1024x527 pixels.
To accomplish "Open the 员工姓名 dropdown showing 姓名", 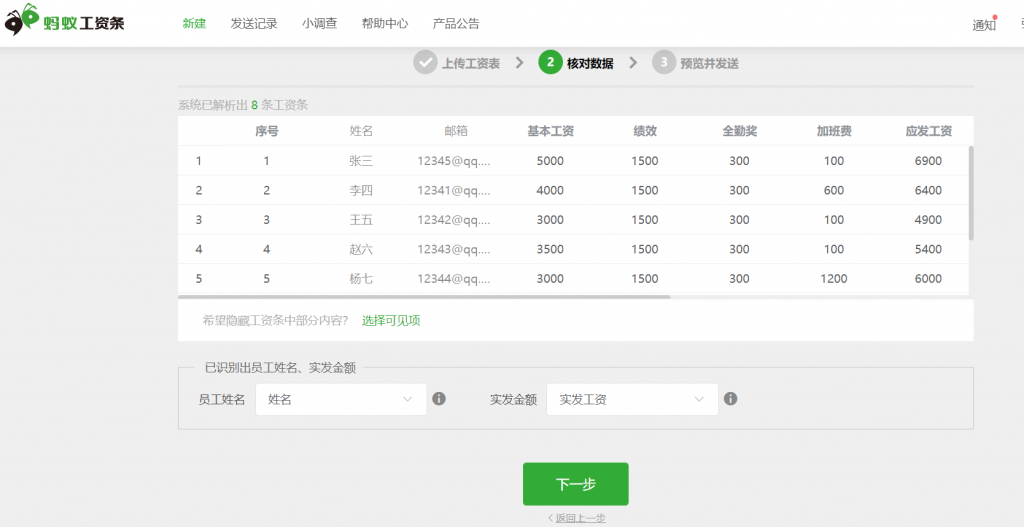I will coord(341,399).
